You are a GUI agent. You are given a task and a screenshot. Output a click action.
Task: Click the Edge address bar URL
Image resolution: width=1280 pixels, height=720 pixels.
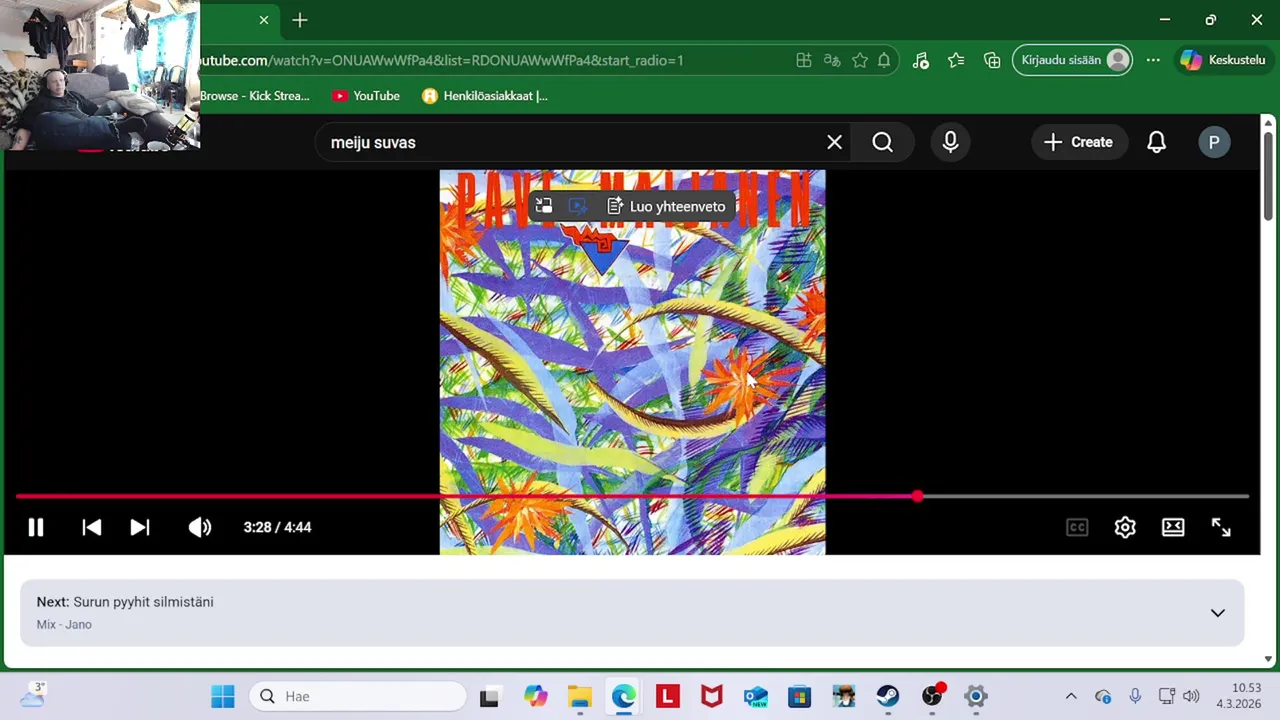click(x=440, y=60)
